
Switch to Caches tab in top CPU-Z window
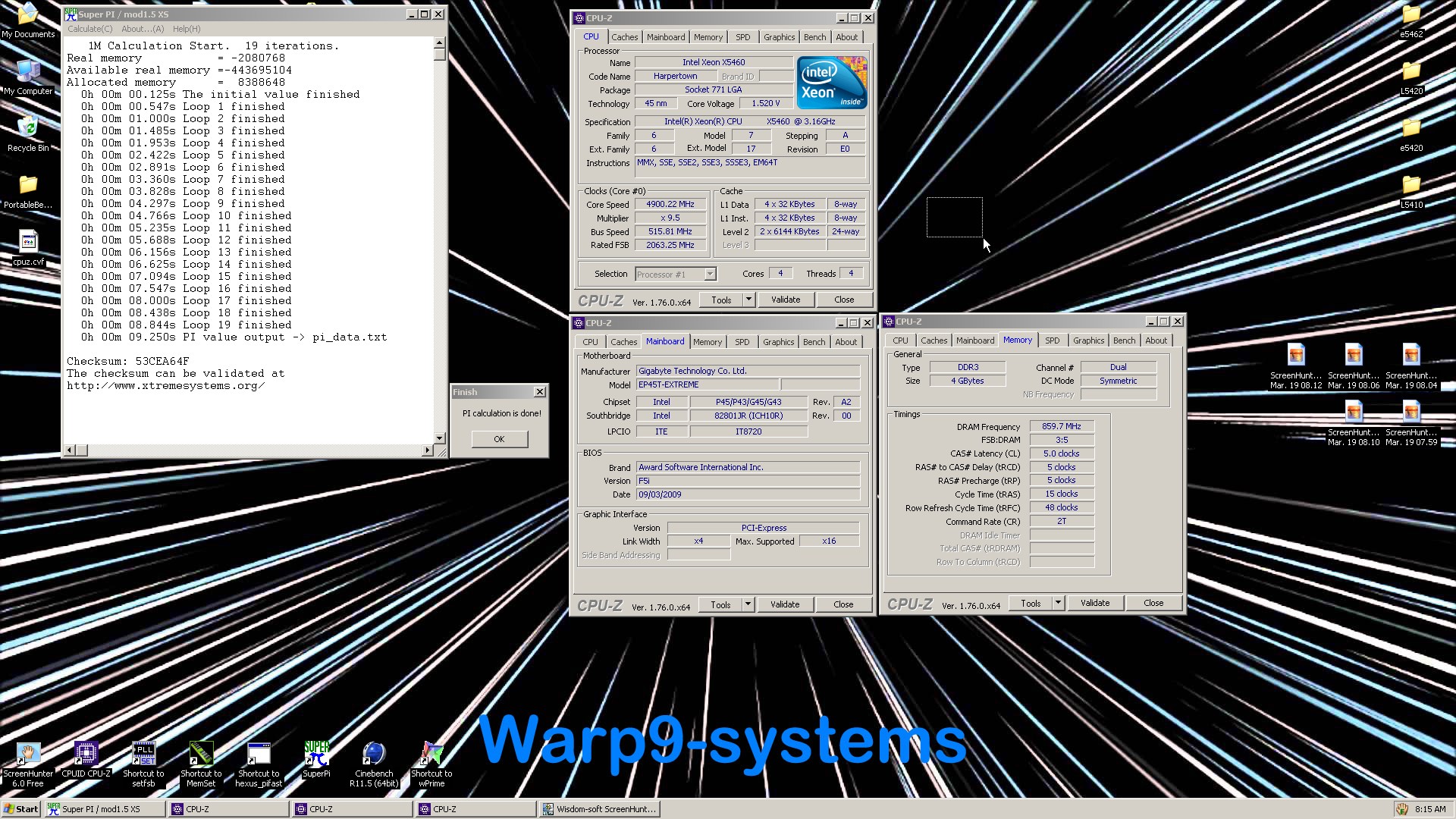625,37
